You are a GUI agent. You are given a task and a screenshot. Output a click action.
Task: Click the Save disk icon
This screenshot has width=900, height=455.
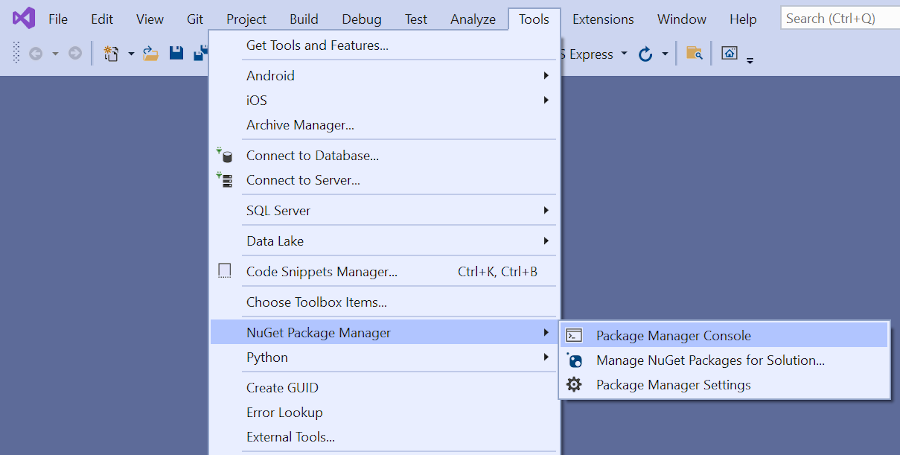tap(176, 53)
